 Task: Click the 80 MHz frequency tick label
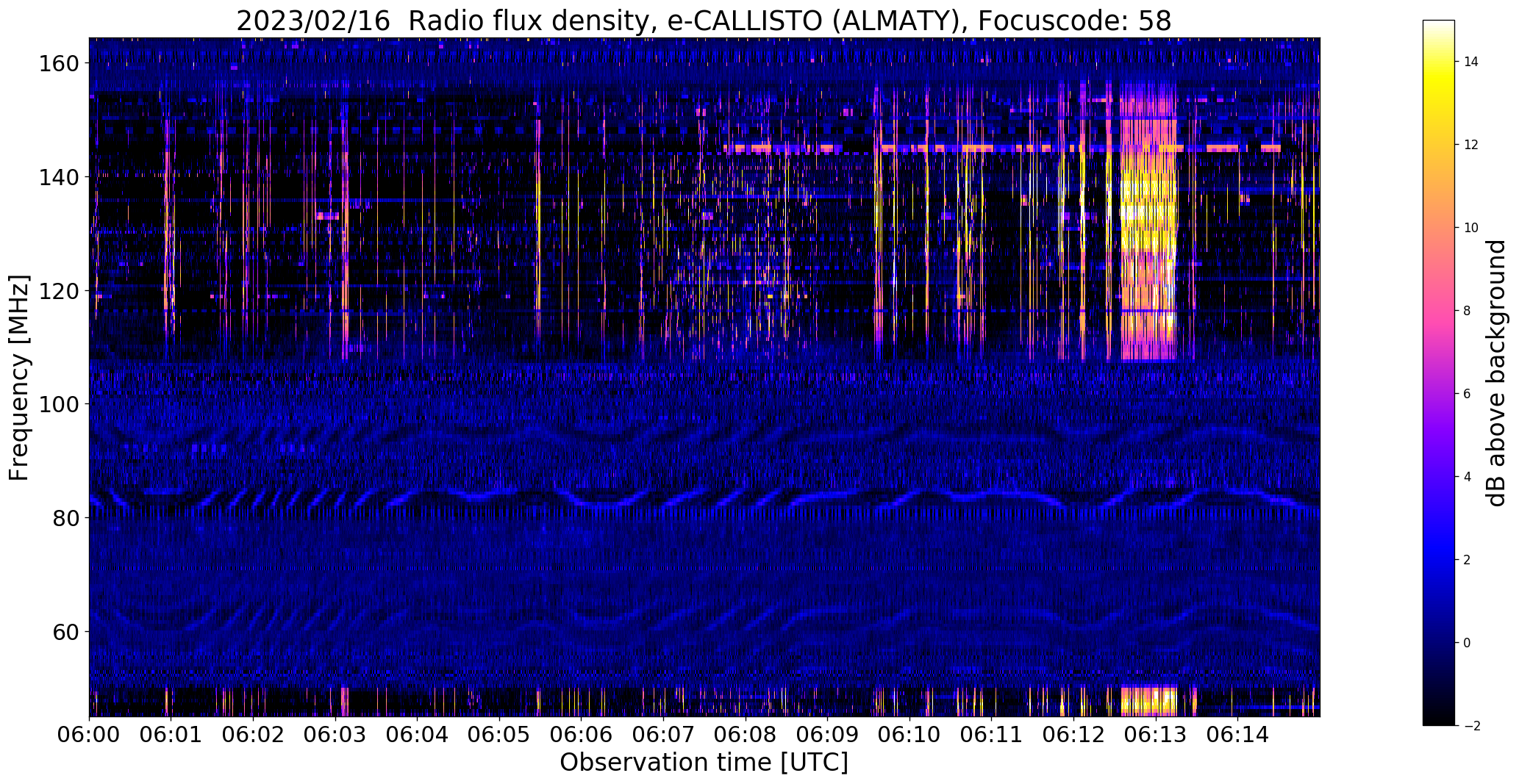pyautogui.click(x=65, y=518)
